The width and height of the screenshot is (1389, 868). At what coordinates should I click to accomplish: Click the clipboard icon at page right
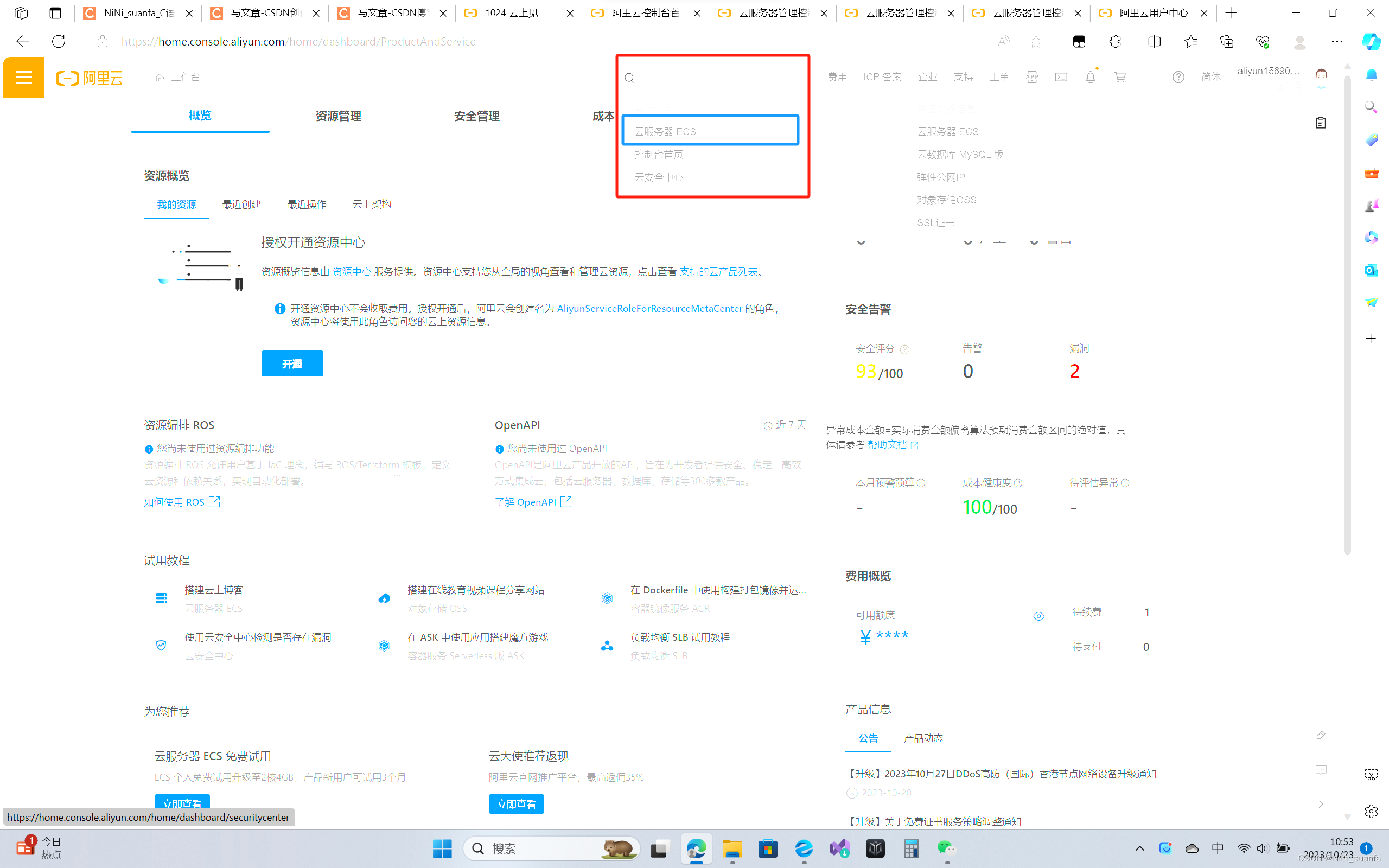click(x=1321, y=123)
